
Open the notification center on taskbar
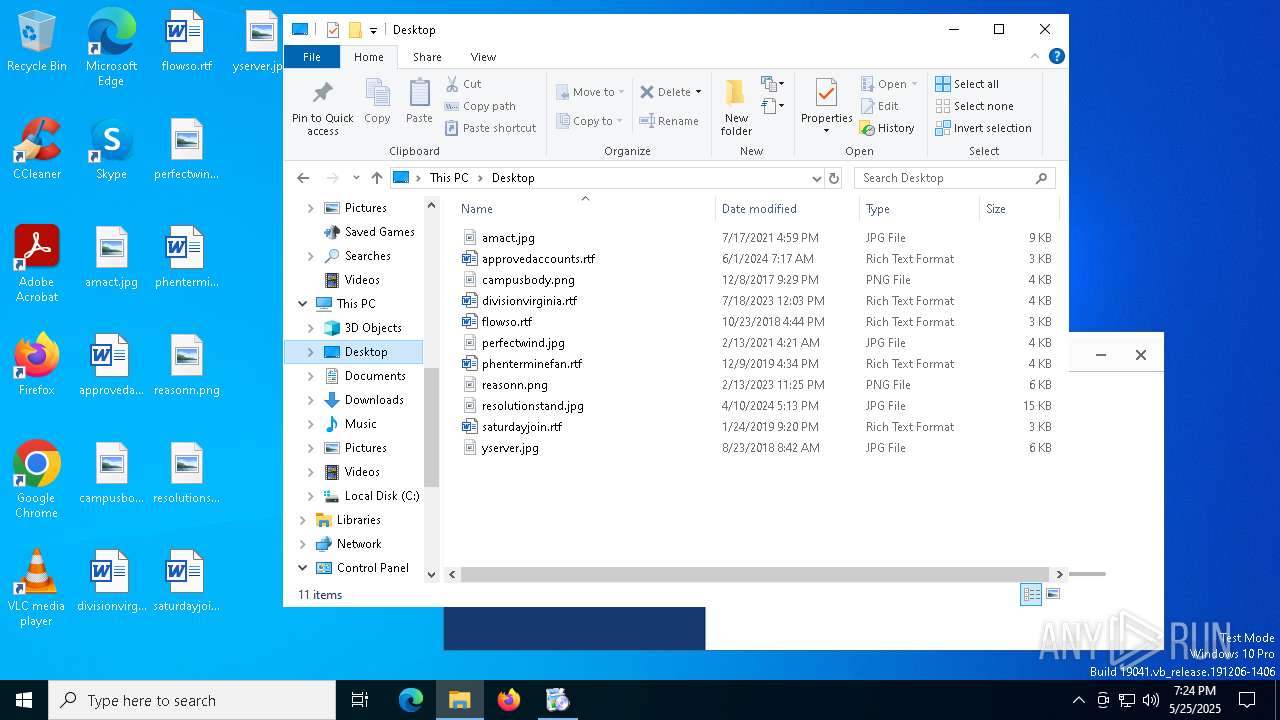(1247, 700)
